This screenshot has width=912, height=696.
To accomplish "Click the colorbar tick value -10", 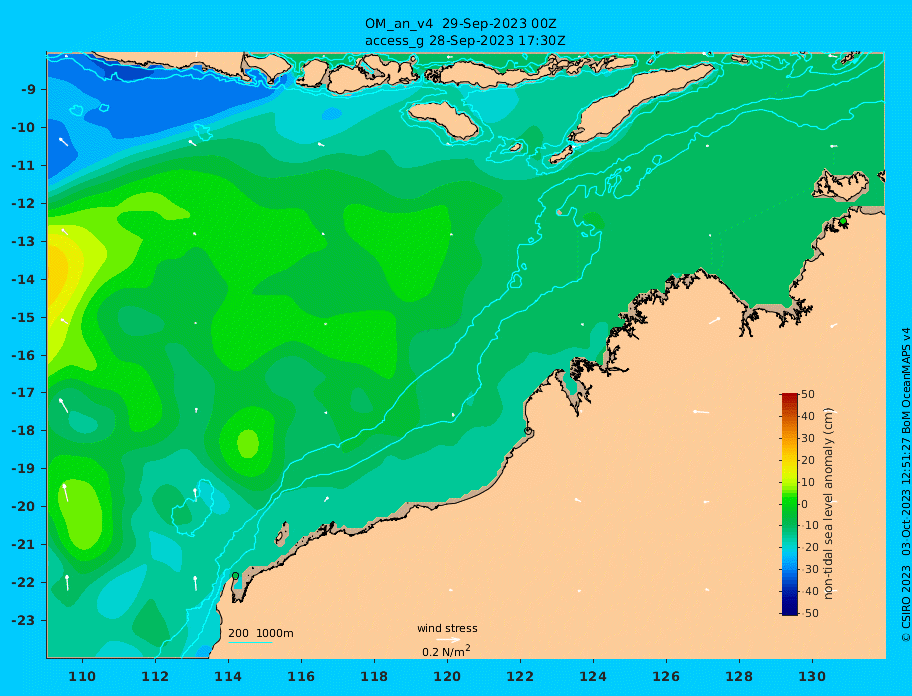I will pyautogui.click(x=809, y=525).
